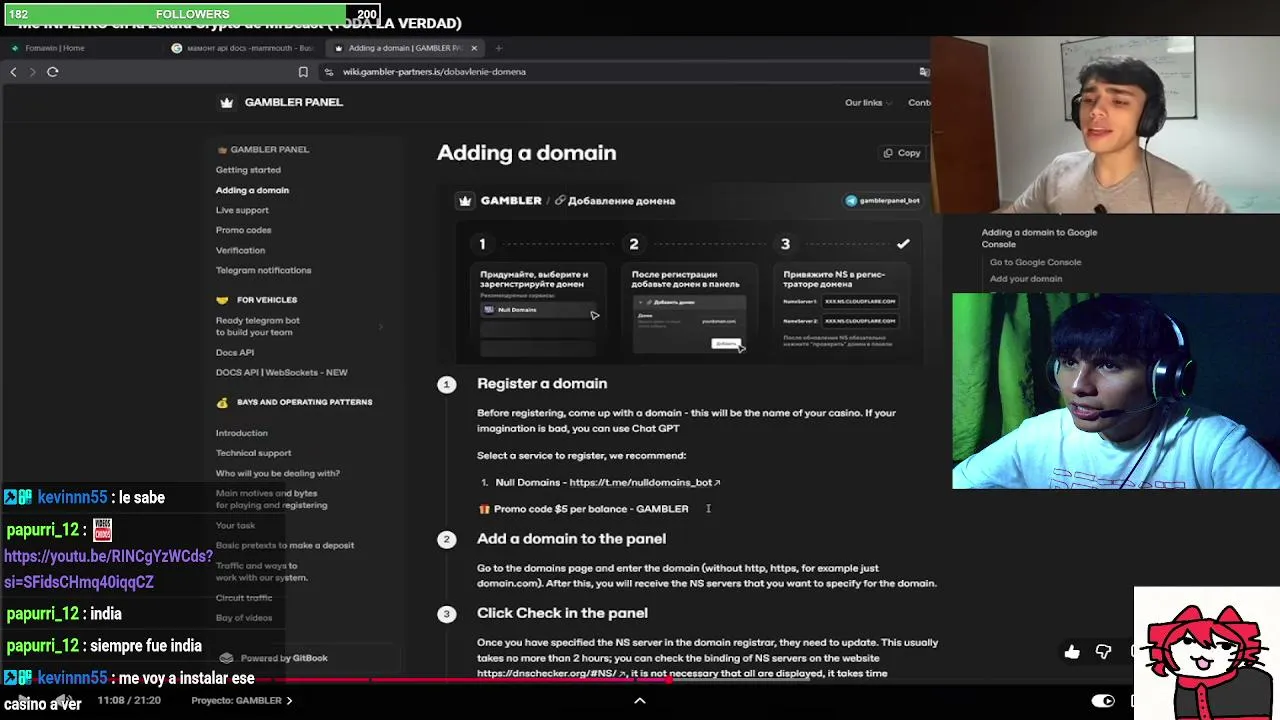
Task: Click 'Go to Google Console' in page outline
Action: 1035,262
